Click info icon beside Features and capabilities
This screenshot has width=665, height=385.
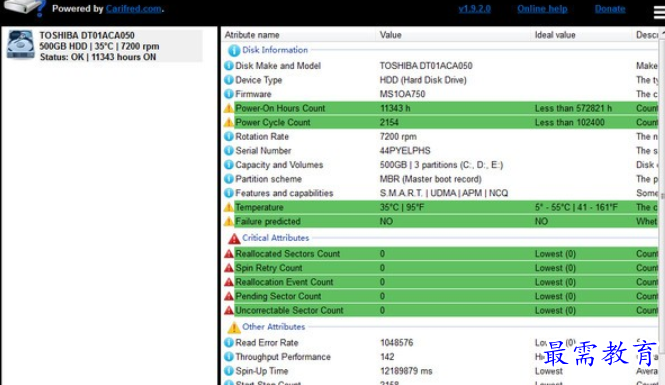coord(229,193)
